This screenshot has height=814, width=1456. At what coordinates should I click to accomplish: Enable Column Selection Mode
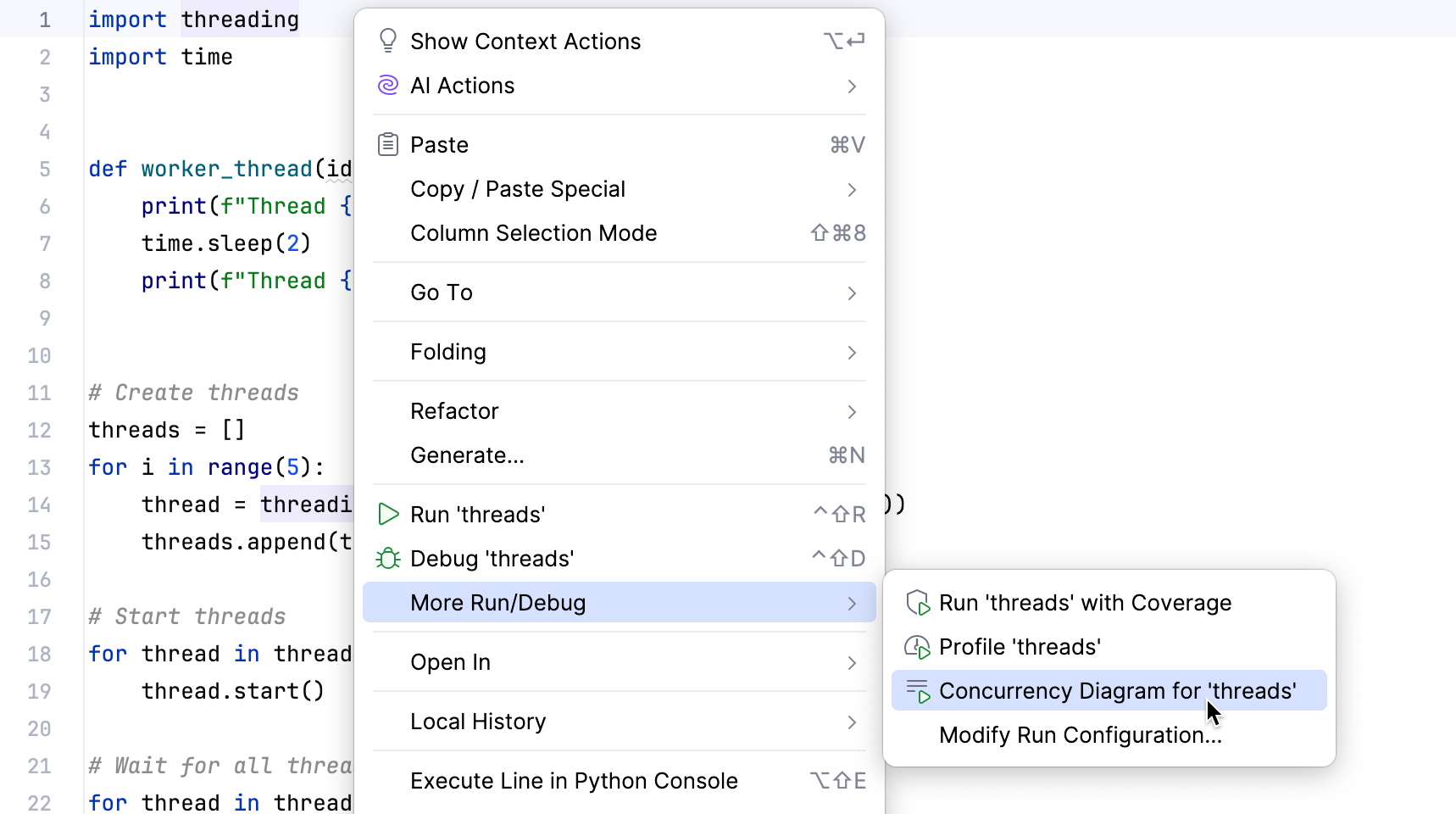(533, 233)
